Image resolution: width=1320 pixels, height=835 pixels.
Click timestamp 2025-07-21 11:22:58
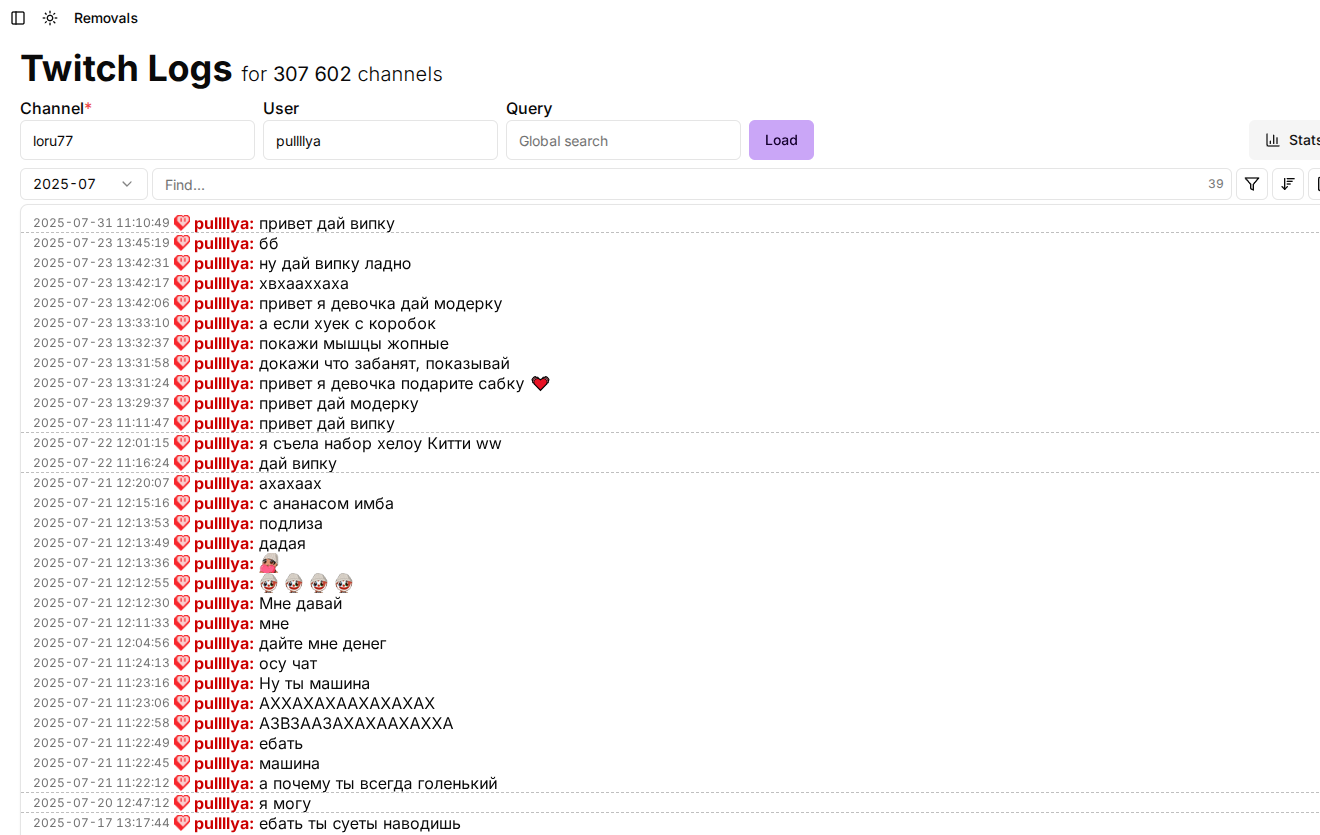point(101,723)
